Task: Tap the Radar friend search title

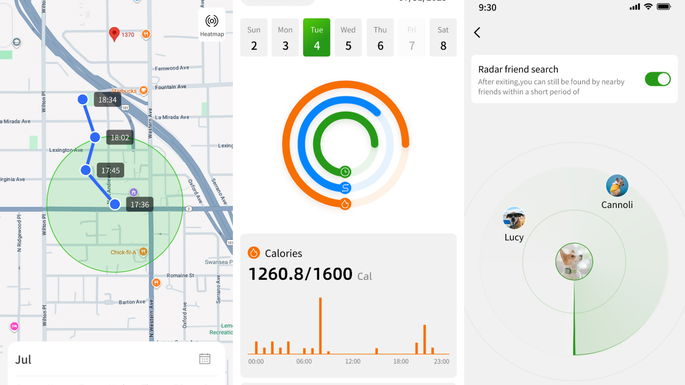Action: pos(518,69)
